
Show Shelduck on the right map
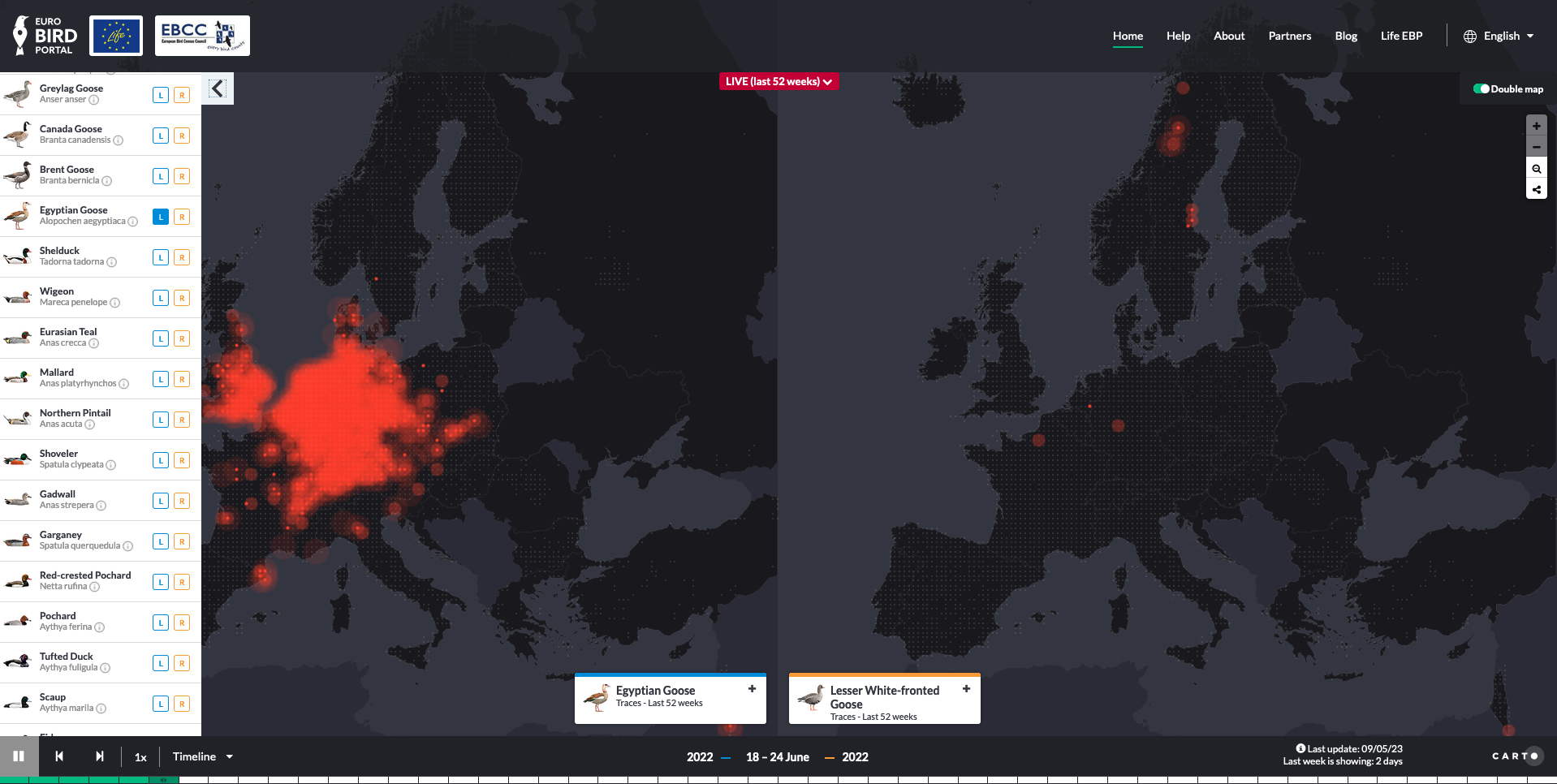coord(182,257)
